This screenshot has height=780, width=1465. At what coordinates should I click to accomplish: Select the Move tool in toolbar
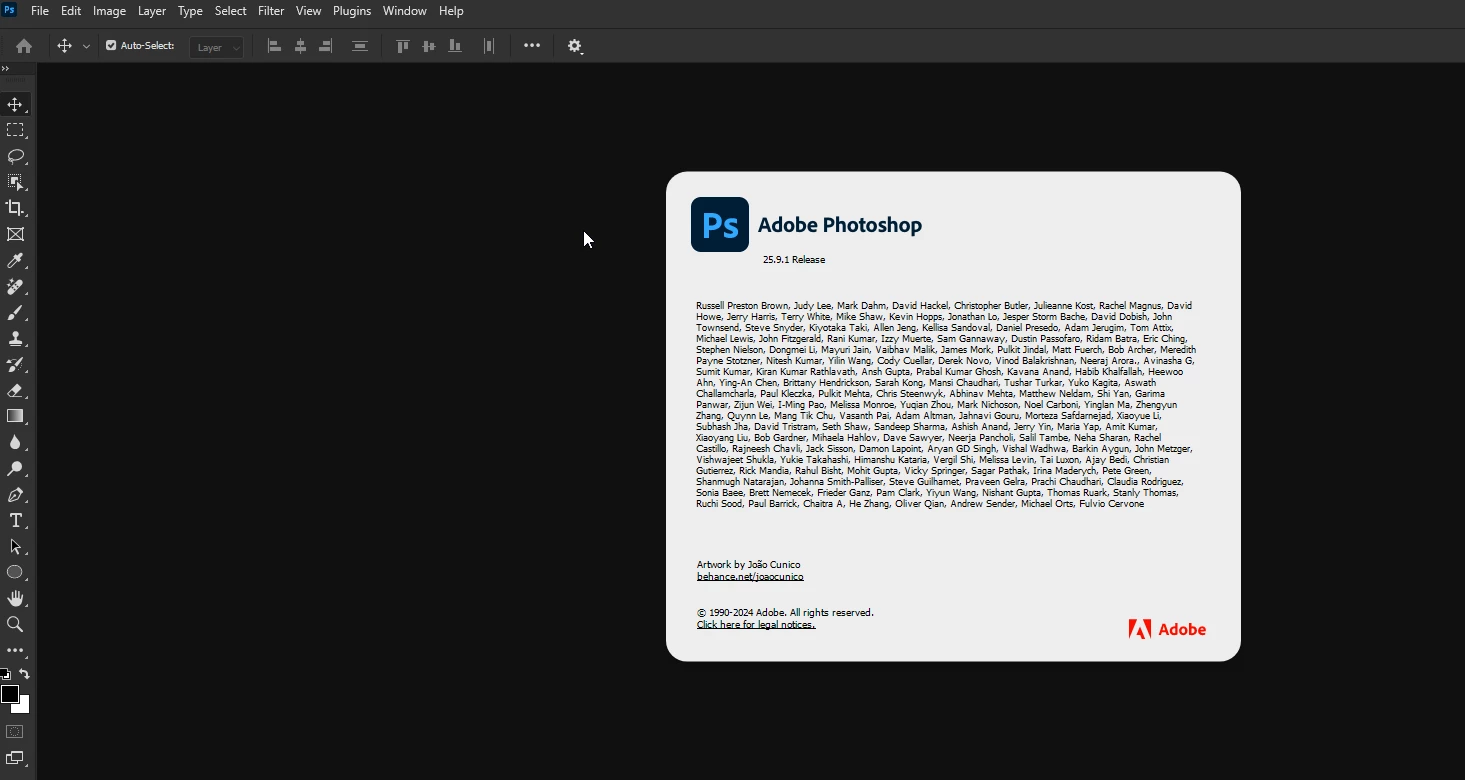(x=15, y=105)
